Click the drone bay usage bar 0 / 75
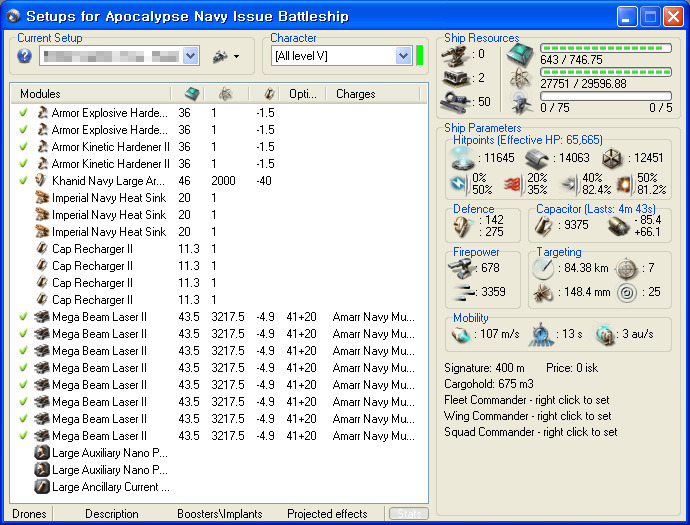This screenshot has height=525, width=690. pos(606,95)
